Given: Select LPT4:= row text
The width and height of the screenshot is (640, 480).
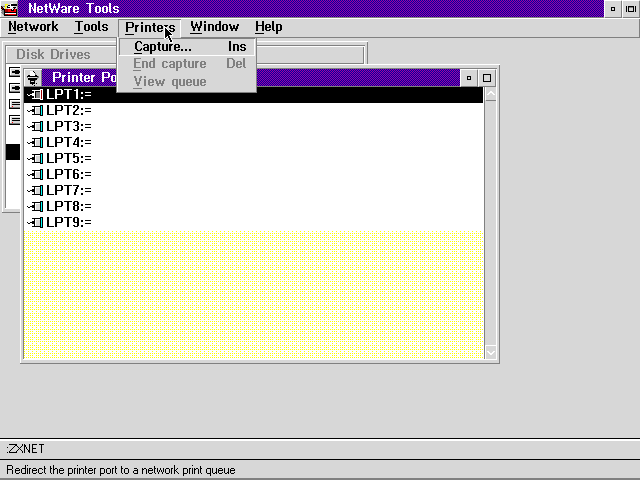Looking at the screenshot, I should pos(69,142).
